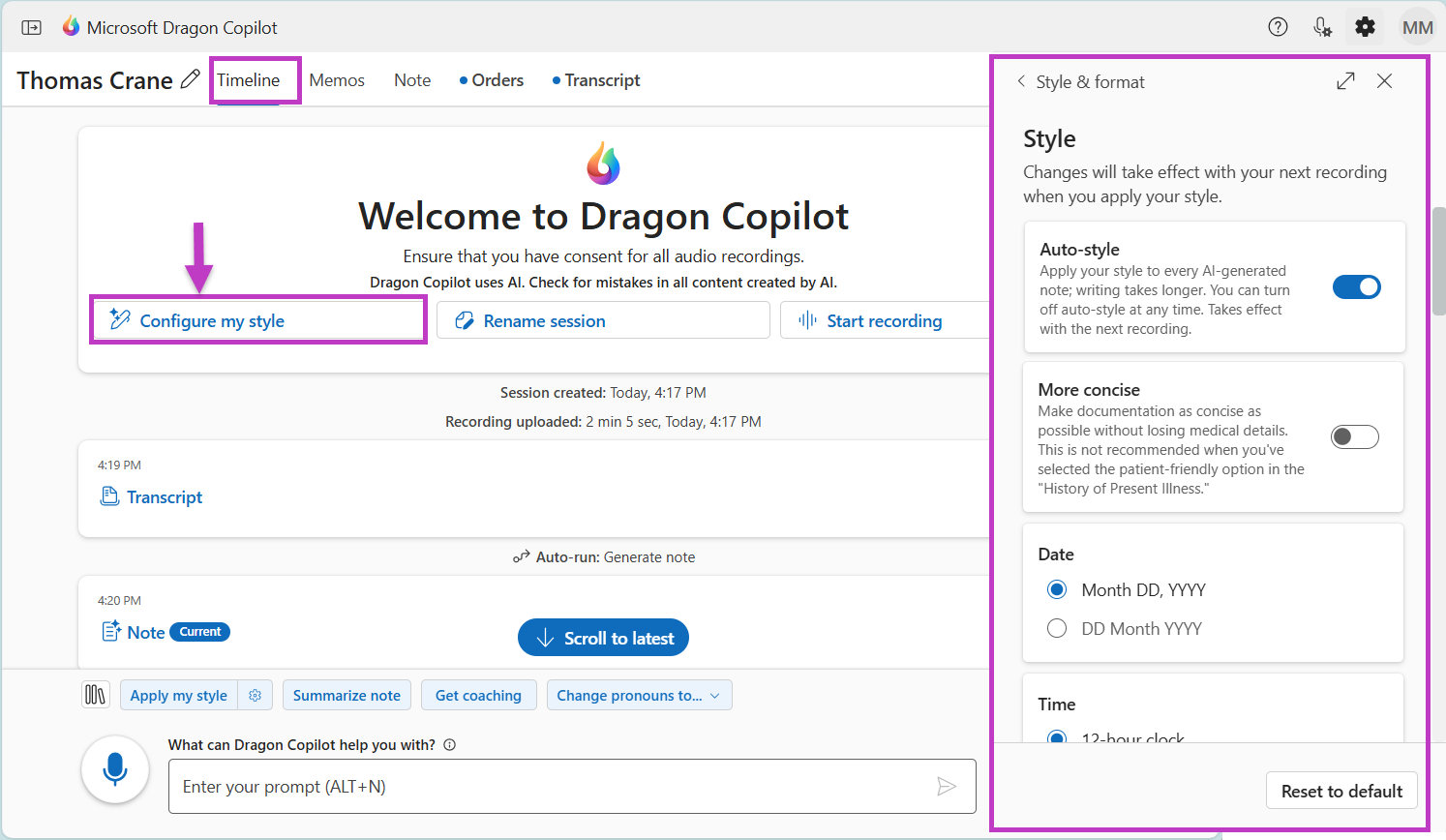The height and width of the screenshot is (840, 1446).
Task: Click the style panel vertical scrollbar
Action: click(1438, 260)
